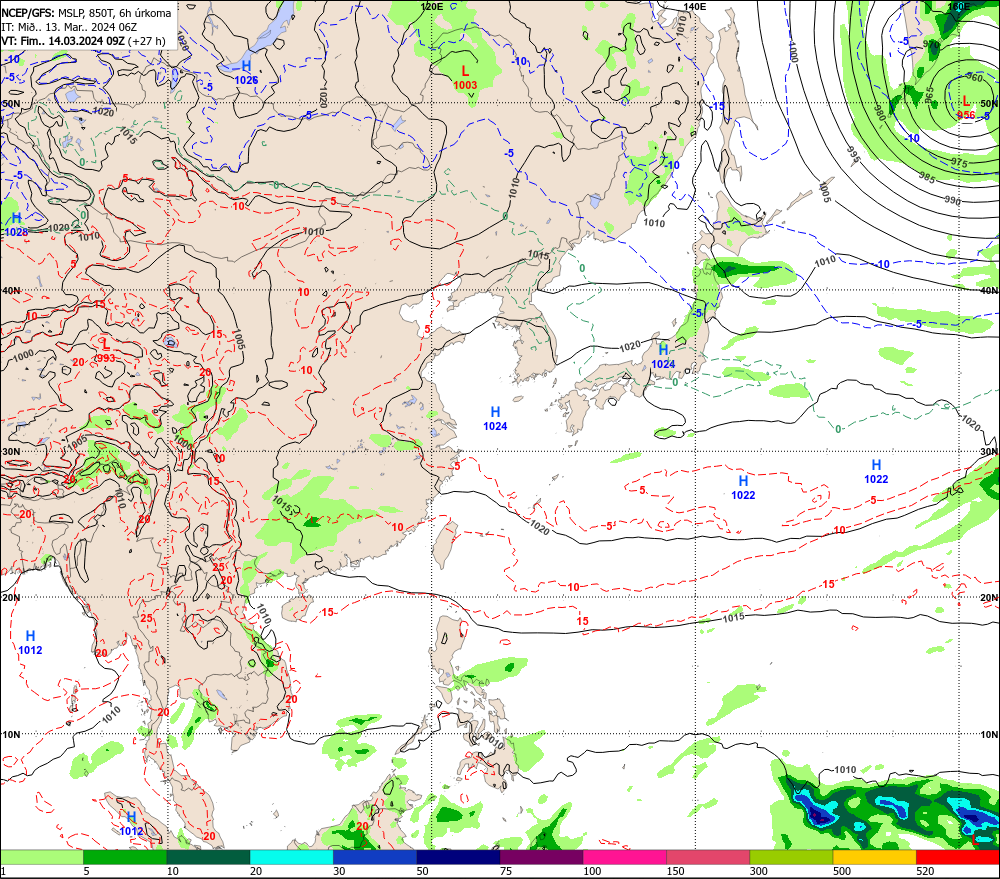This screenshot has height=879, width=1000.
Task: Click the 'H 1024' label over Japan
Action: point(663,357)
